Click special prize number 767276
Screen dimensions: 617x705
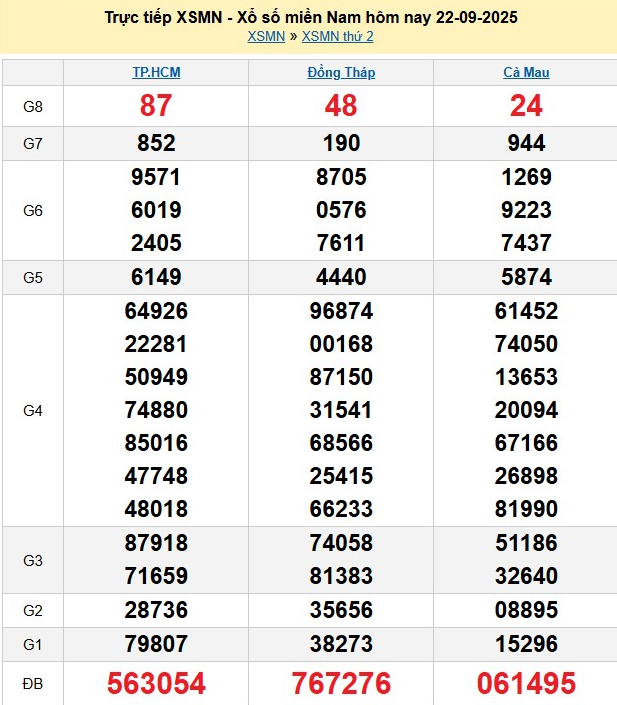pyautogui.click(x=341, y=684)
